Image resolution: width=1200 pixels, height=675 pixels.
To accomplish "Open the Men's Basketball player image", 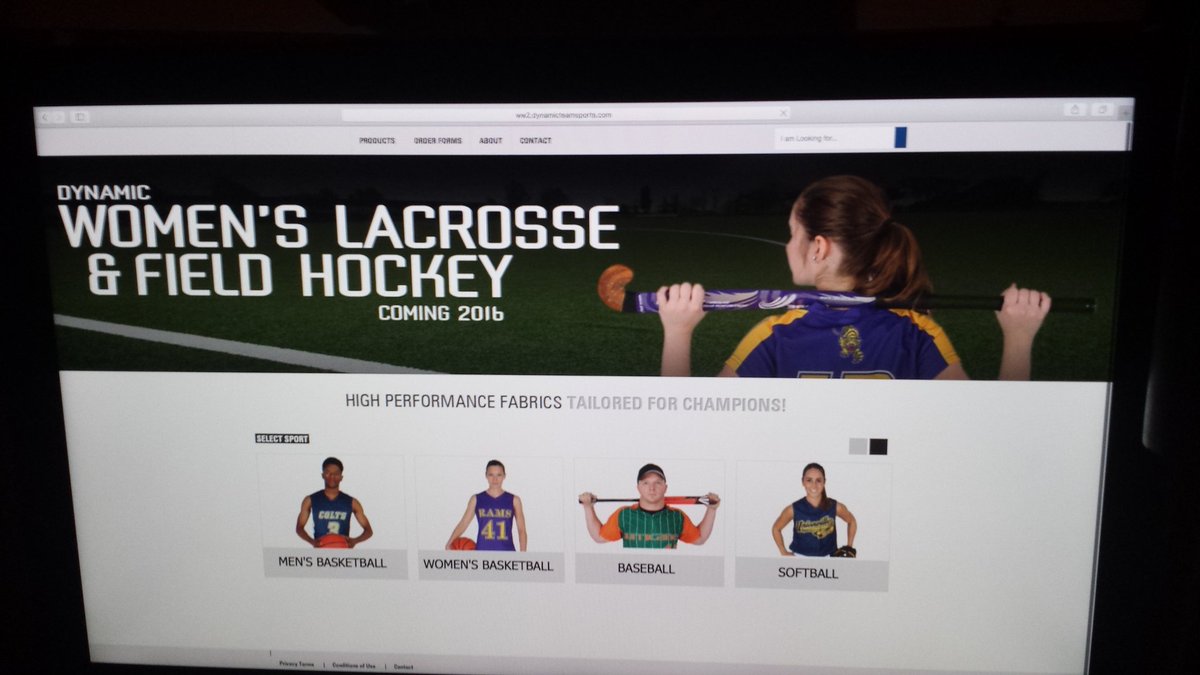I will 333,503.
